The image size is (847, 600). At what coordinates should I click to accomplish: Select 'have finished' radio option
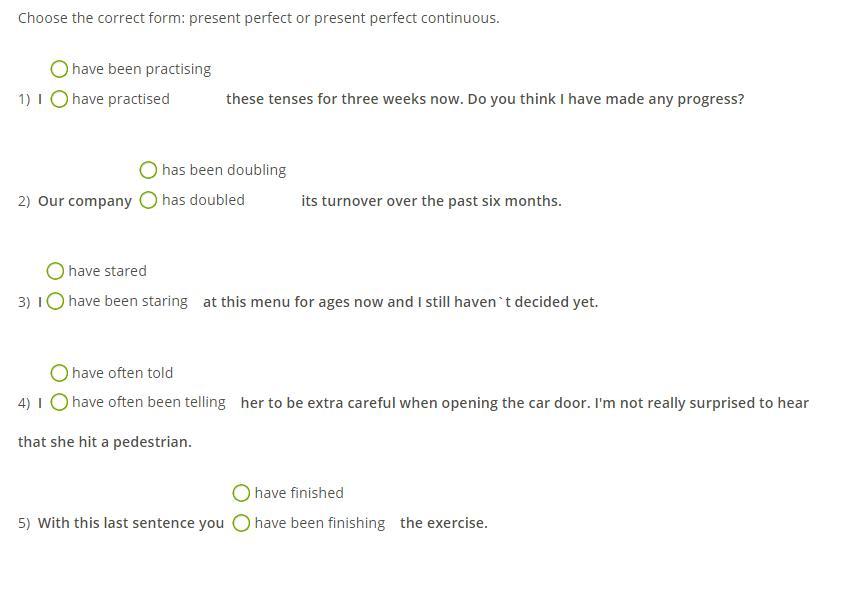point(241,493)
